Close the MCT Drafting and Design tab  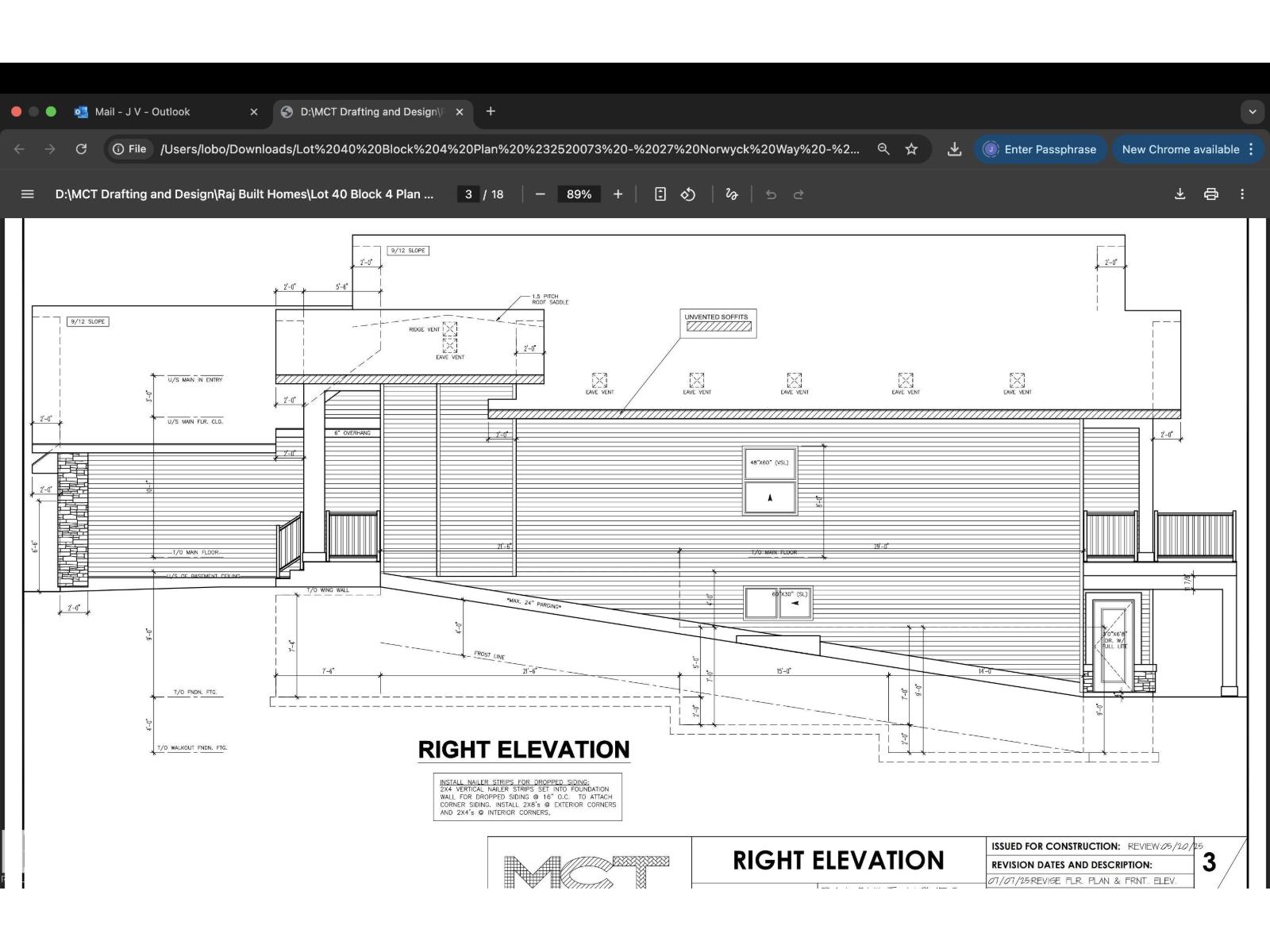pyautogui.click(x=460, y=112)
